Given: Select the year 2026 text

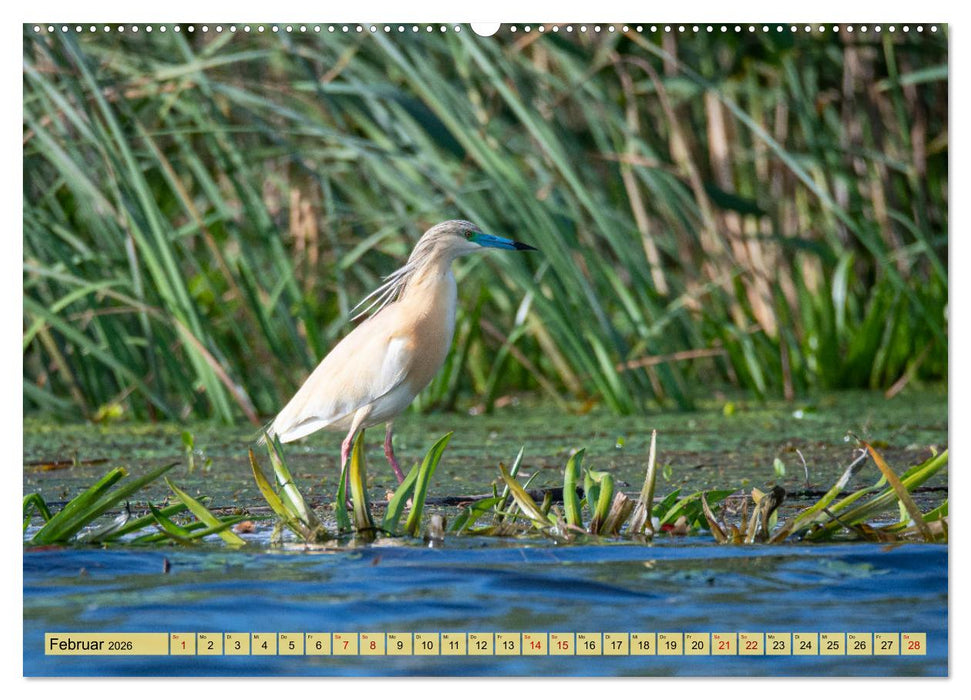Looking at the screenshot, I should pos(120,647).
